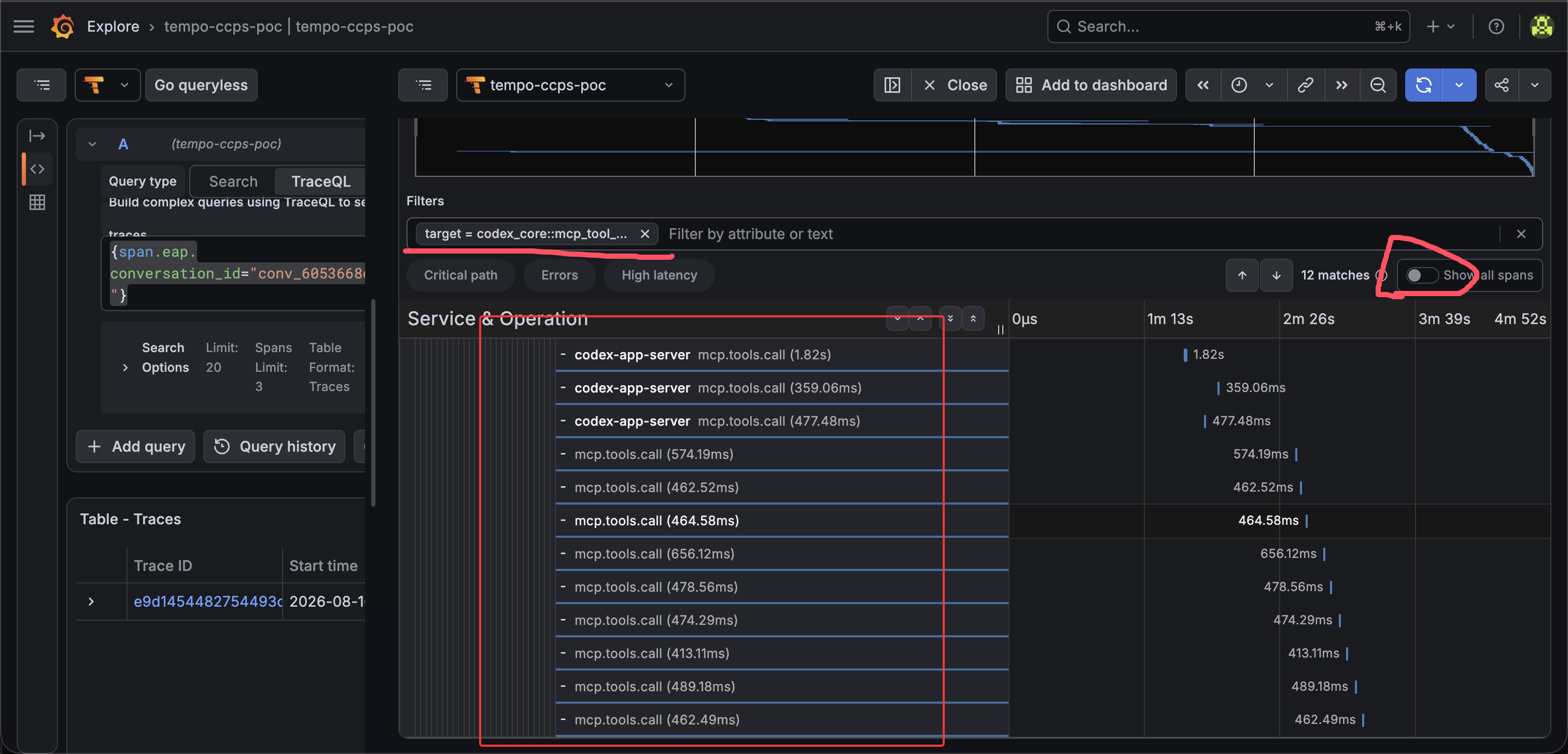The height and width of the screenshot is (754, 1568).
Task: Click the split pane icon next to Close
Action: point(892,85)
